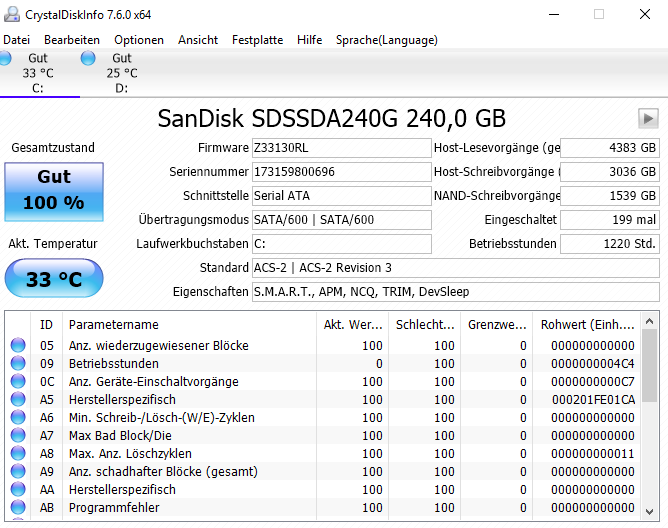
Task: Close the CrystalDiskInfo window
Action: pos(645,14)
